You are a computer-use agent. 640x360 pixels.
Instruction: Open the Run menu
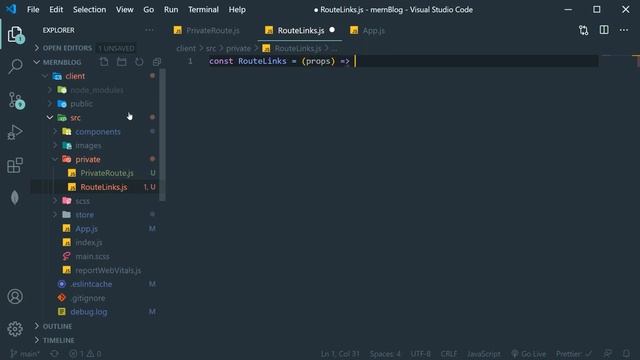[171, 9]
